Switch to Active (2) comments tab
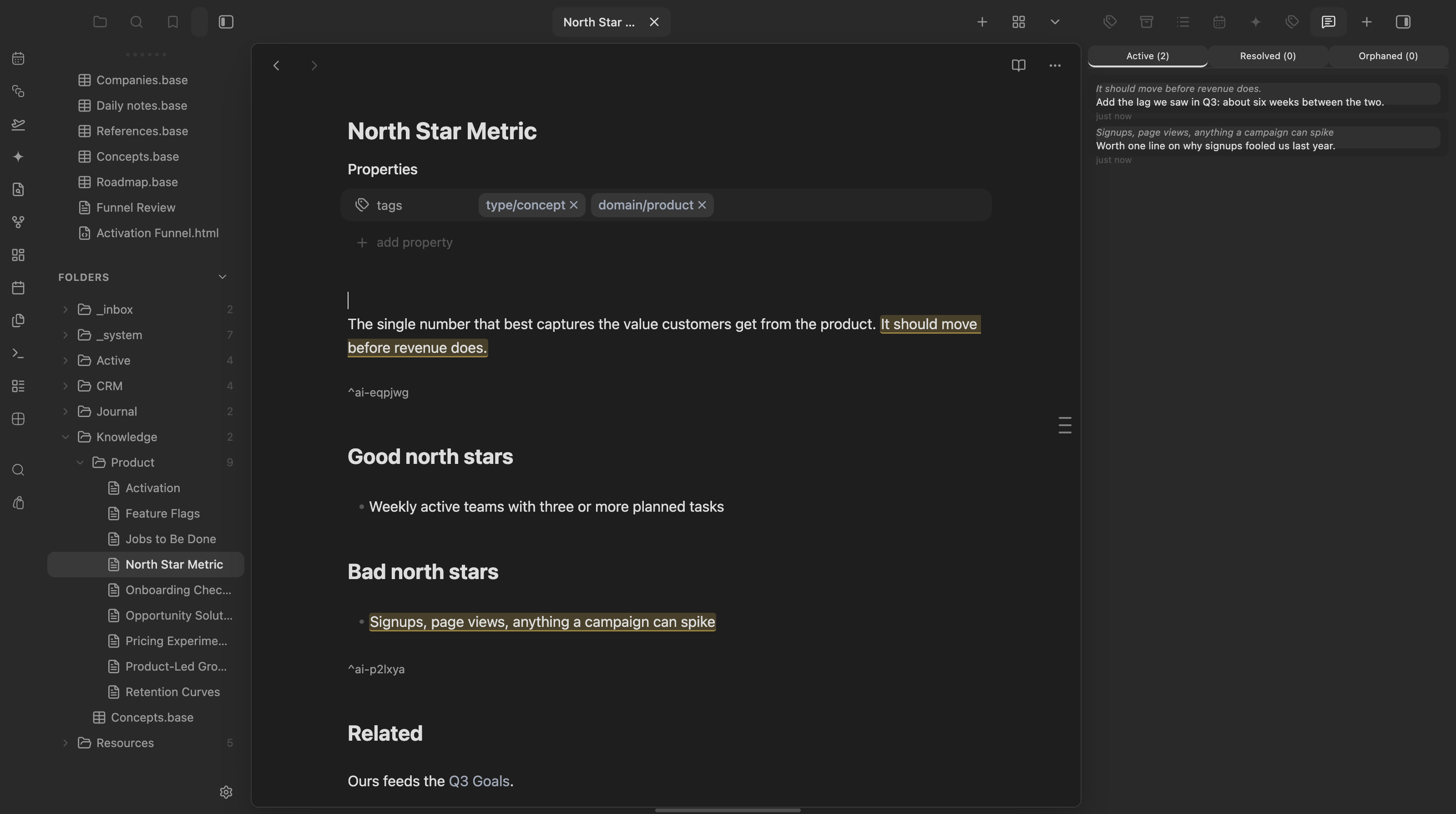Viewport: 1456px width, 814px height. 1148,56
